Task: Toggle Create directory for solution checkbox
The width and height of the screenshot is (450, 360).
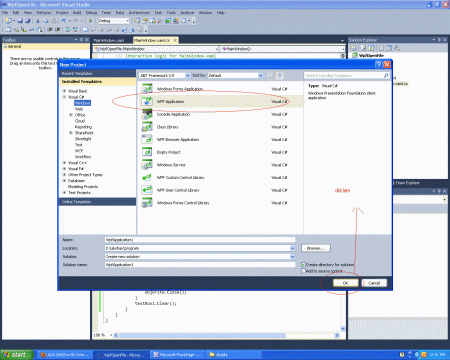Action: [x=303, y=264]
